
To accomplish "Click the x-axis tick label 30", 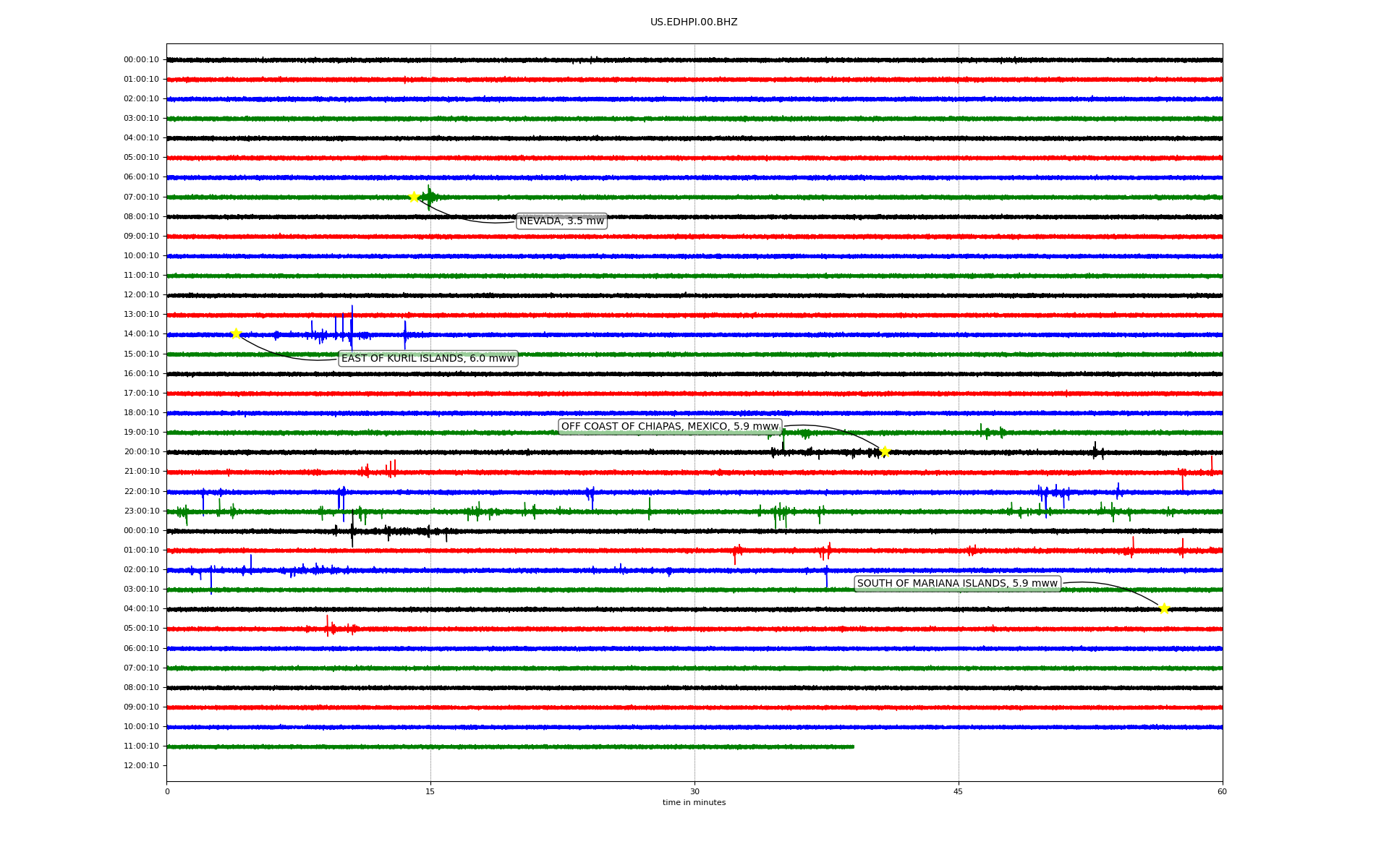I will 694,792.
